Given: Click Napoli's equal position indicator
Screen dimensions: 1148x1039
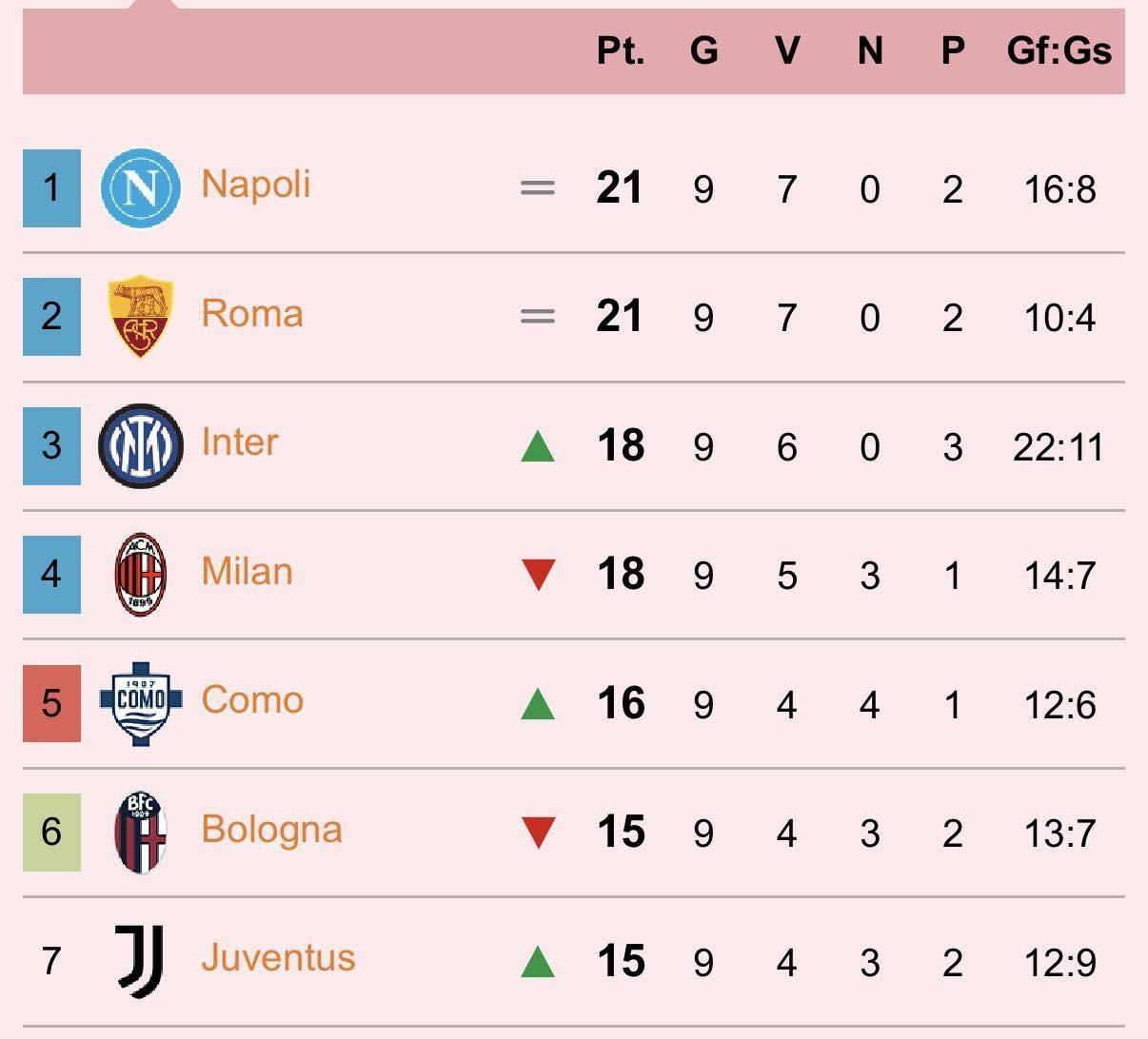Looking at the screenshot, I should tap(538, 188).
